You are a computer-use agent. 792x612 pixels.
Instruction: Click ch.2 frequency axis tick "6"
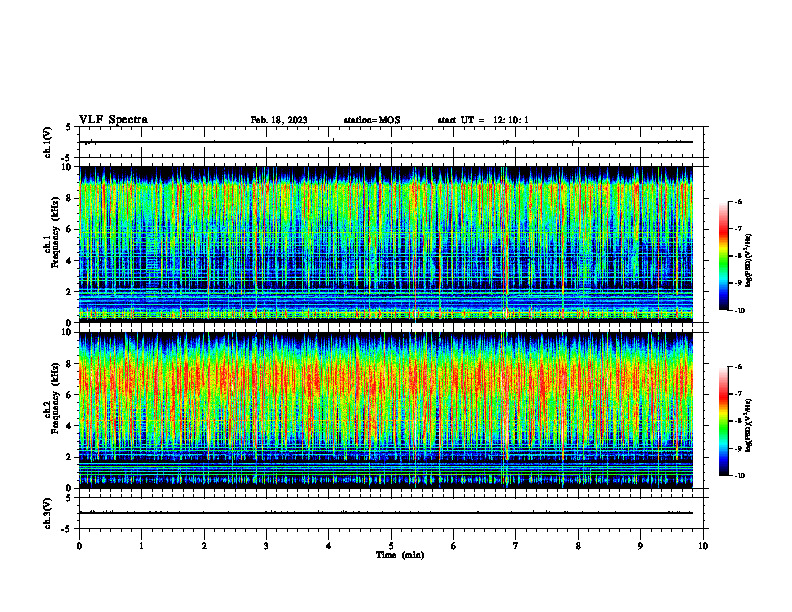click(x=67, y=395)
